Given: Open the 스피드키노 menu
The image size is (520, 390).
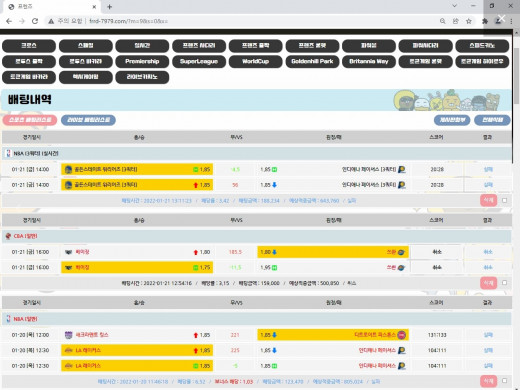Looking at the screenshot, I should click(482, 46).
